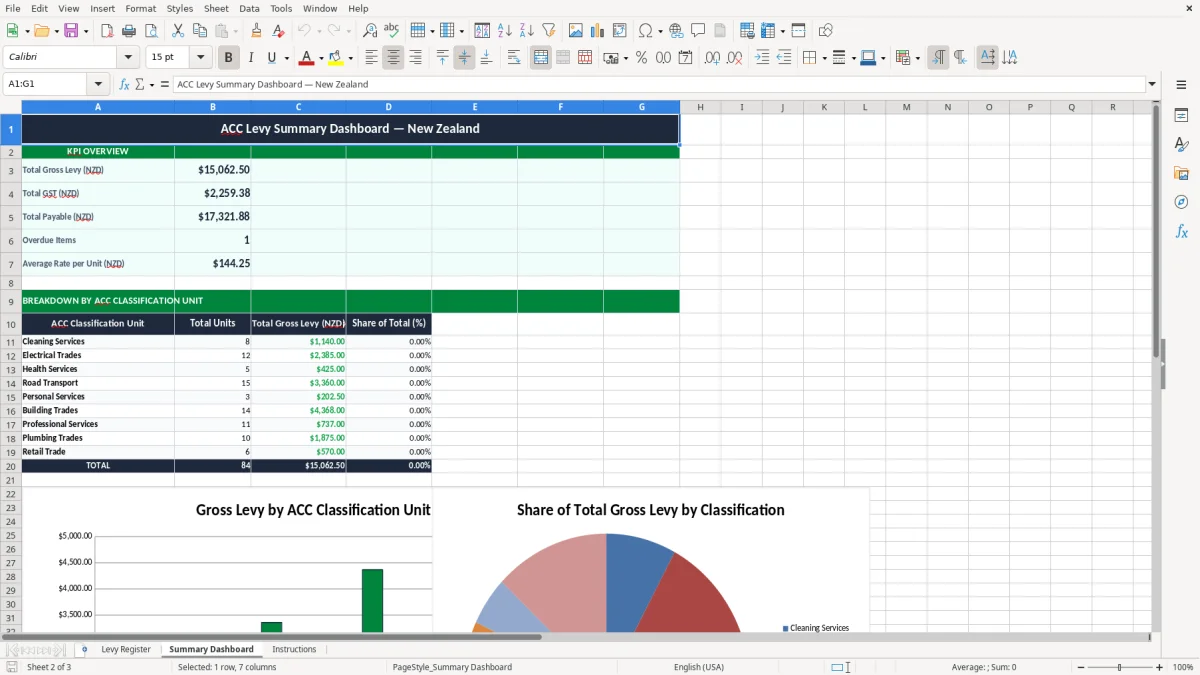Open the Sheet menu

click(x=216, y=8)
